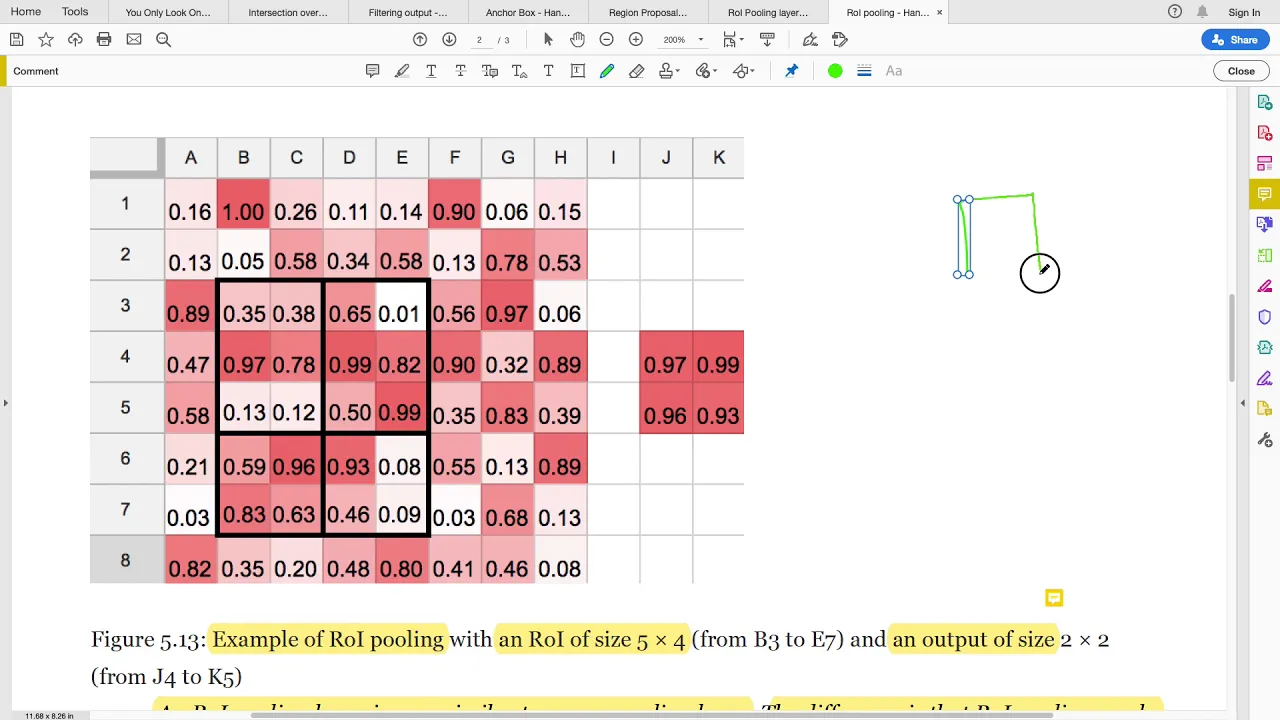1280x720 pixels.
Task: Close the Comment toolbar
Action: coord(1241,71)
